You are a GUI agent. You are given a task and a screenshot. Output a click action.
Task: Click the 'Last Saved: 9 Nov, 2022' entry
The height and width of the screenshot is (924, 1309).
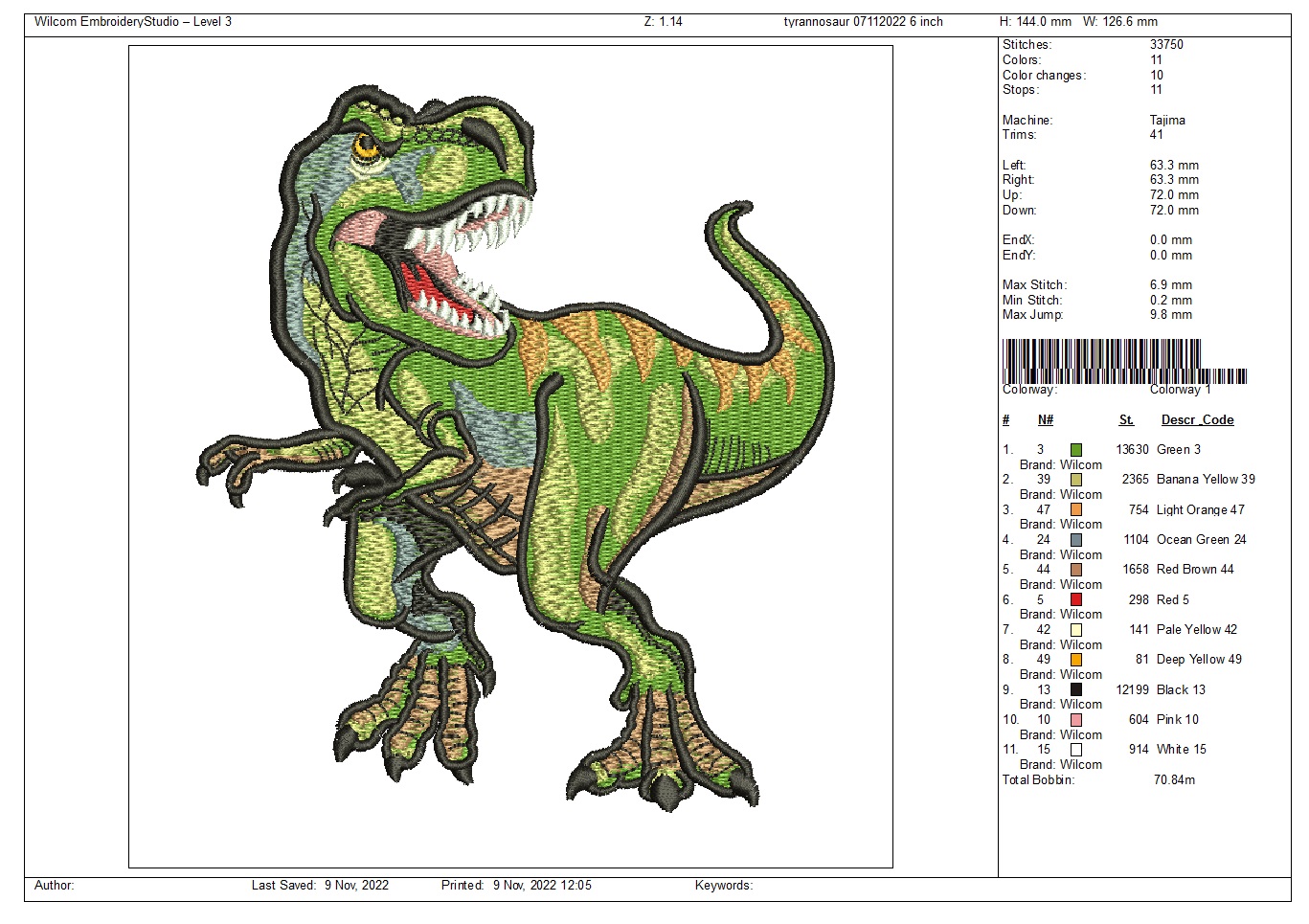pos(320,886)
